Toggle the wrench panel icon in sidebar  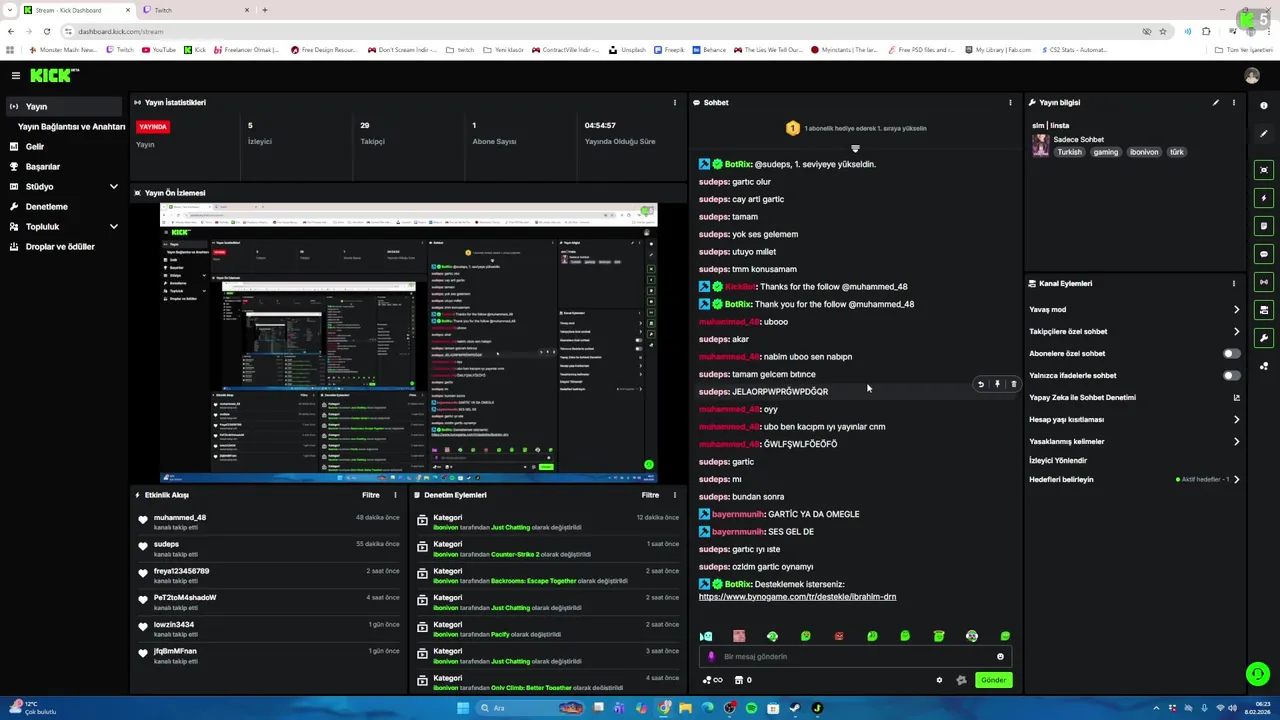[1264, 338]
